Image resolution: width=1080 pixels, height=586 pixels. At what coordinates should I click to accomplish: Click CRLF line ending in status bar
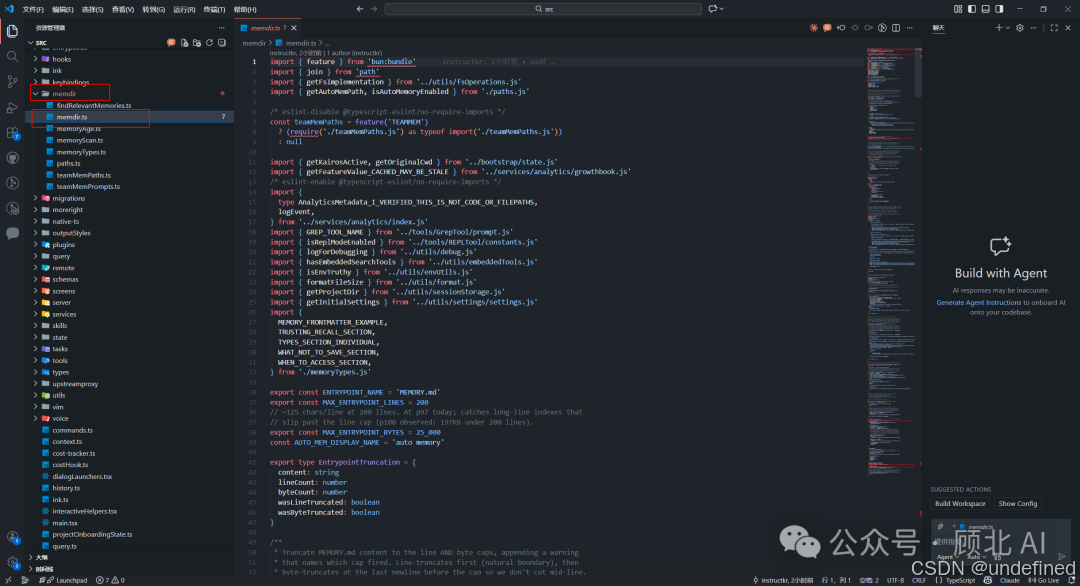[919, 580]
